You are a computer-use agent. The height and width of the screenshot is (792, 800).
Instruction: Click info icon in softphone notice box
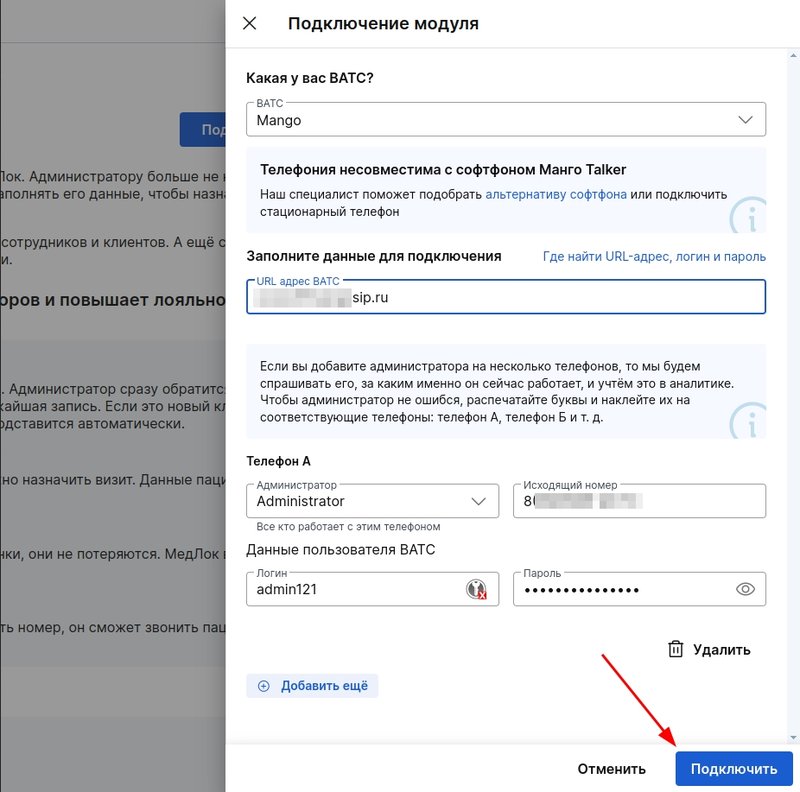point(749,216)
